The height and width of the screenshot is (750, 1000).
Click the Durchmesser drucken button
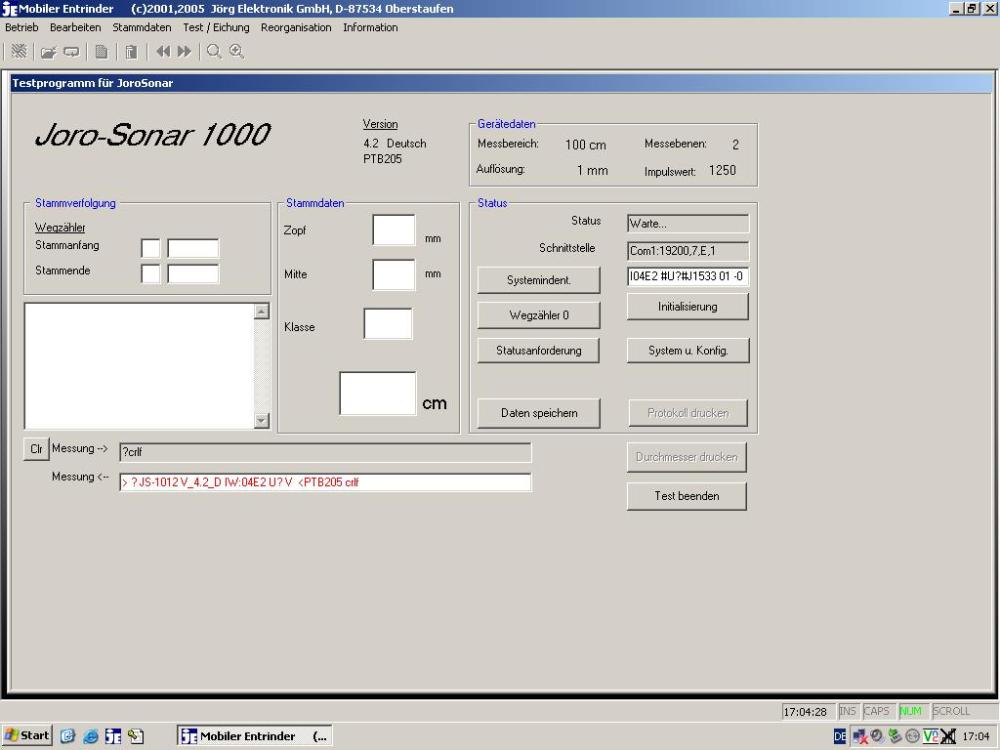tap(686, 457)
